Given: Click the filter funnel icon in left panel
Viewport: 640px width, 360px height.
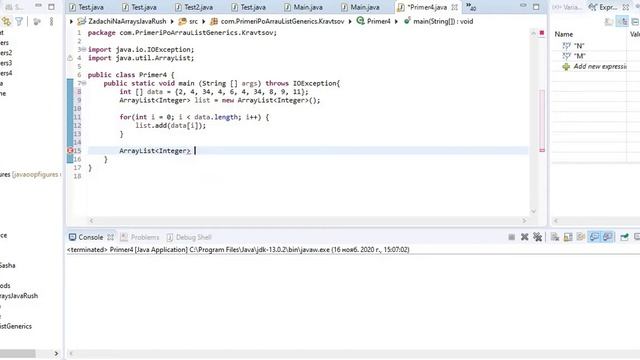Looking at the screenshot, I should tap(19, 21).
